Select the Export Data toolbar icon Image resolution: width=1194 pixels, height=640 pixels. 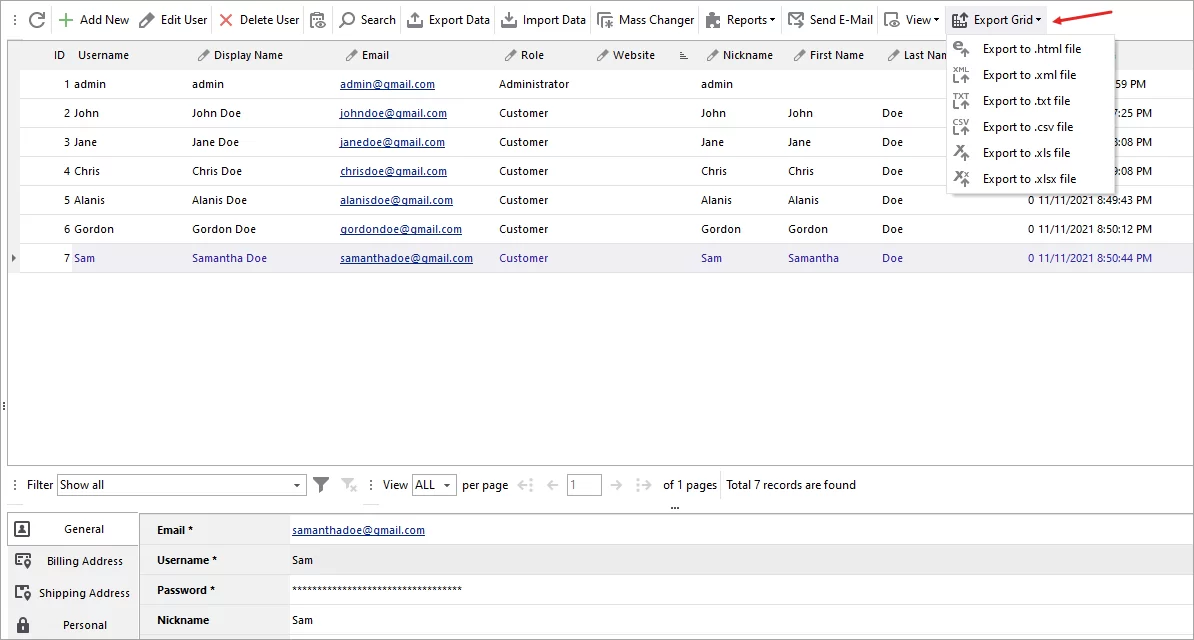447,19
